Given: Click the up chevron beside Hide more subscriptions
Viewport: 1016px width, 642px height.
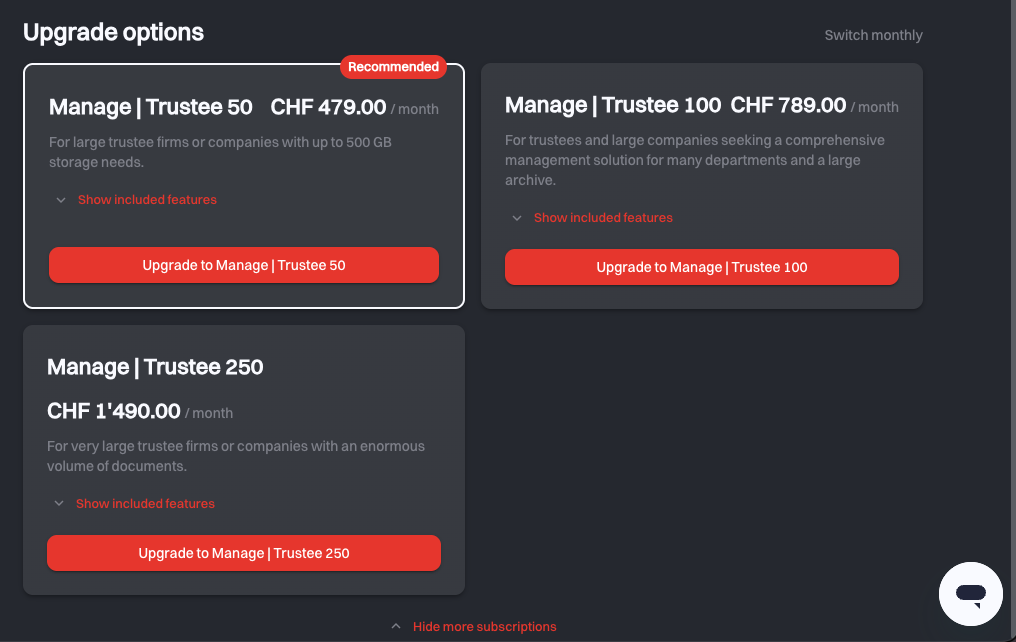Looking at the screenshot, I should point(396,626).
